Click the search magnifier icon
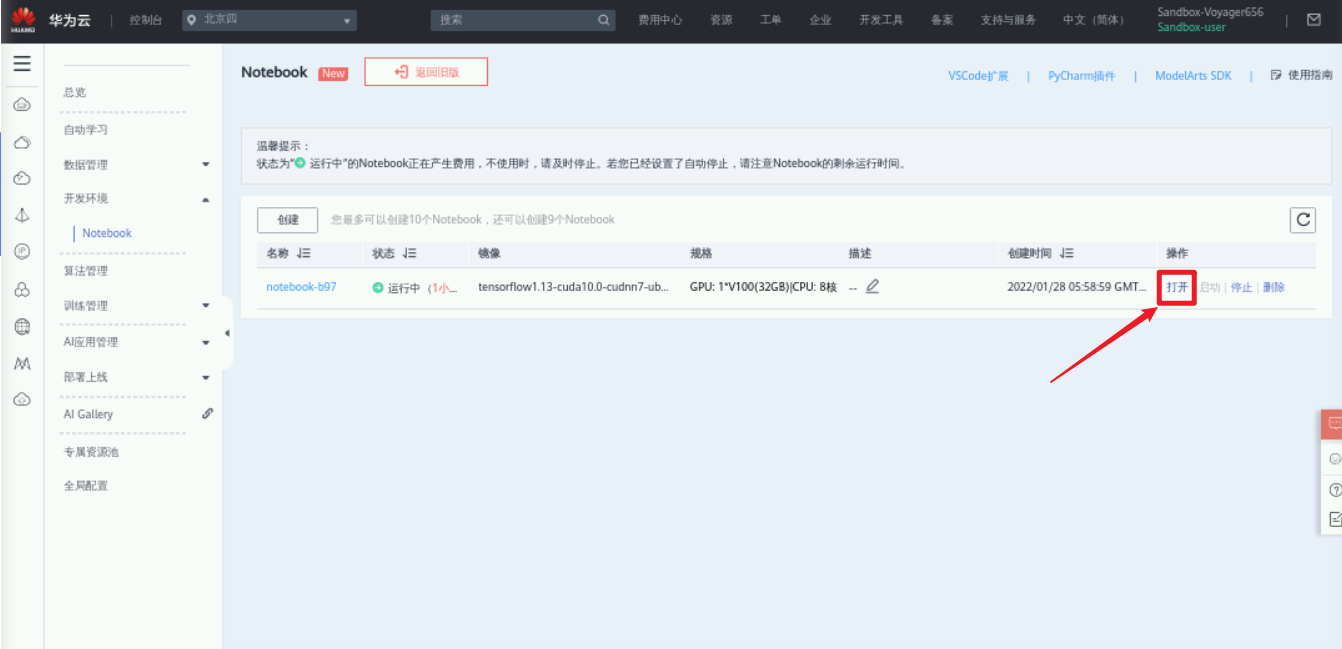Image resolution: width=1342 pixels, height=649 pixels. (x=603, y=20)
